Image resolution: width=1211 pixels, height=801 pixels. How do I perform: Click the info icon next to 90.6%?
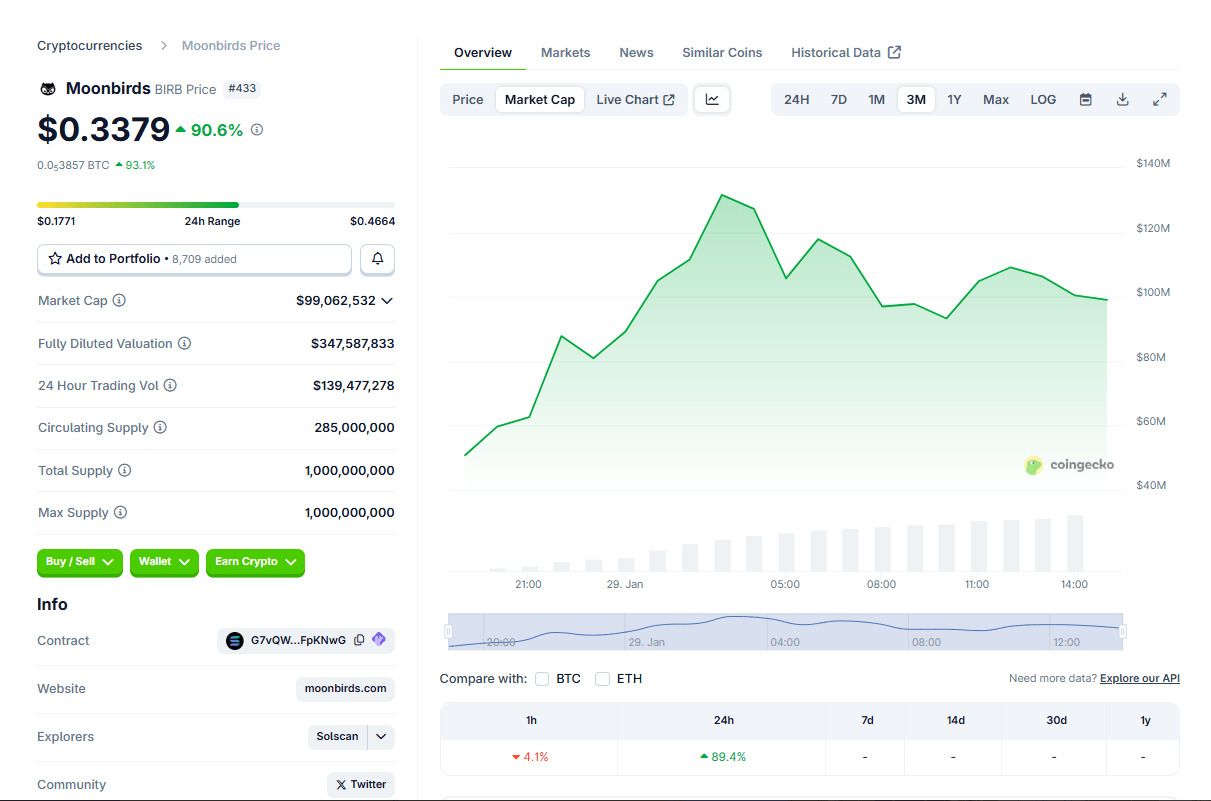pos(257,130)
